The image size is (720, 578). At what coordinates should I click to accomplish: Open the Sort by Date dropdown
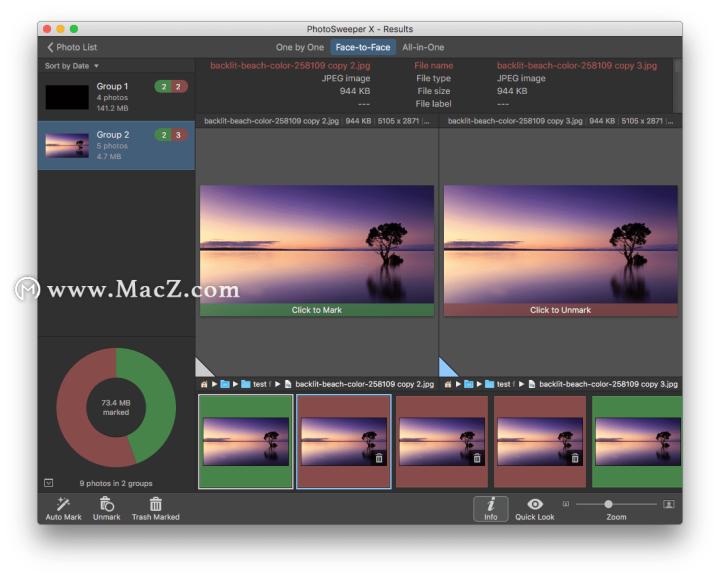[71, 66]
